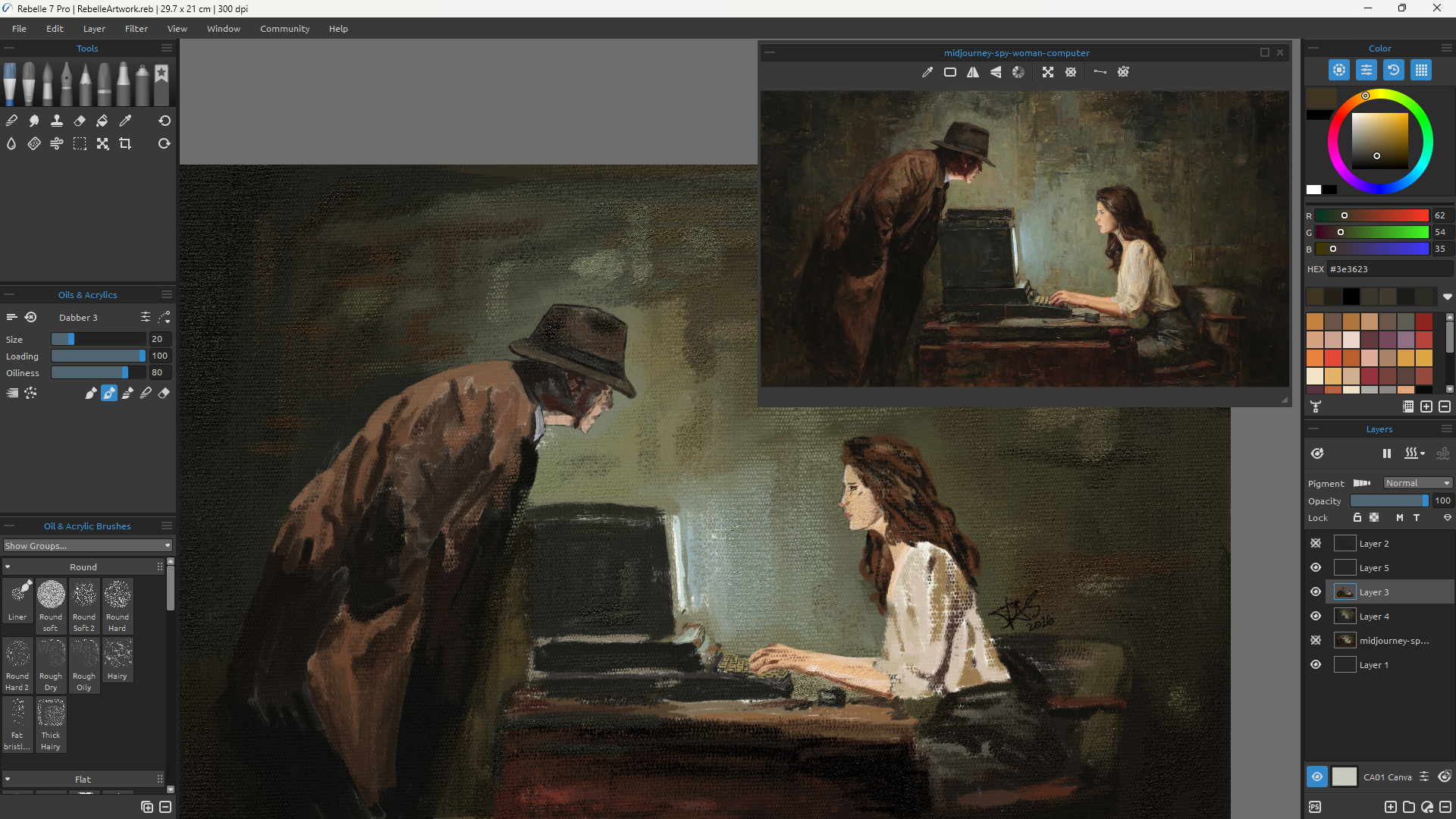Select the Clone stamp tool

coord(57,121)
